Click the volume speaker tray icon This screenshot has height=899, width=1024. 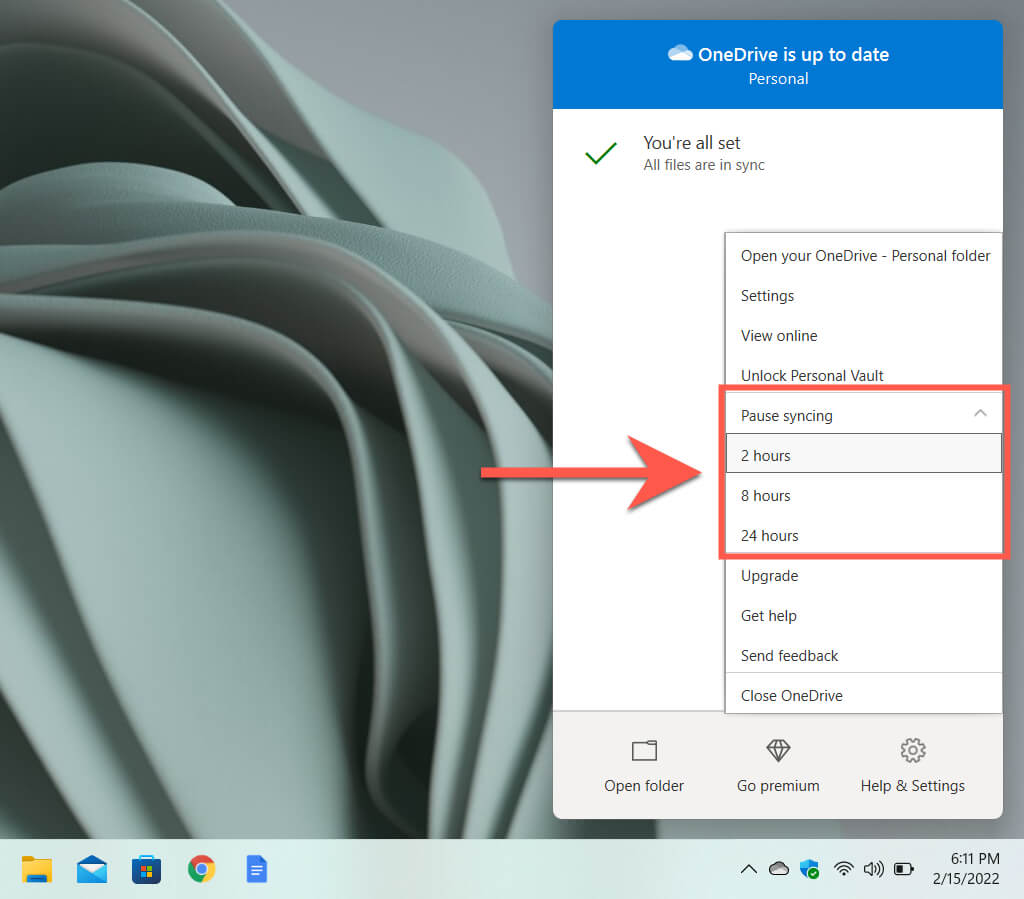(x=873, y=869)
